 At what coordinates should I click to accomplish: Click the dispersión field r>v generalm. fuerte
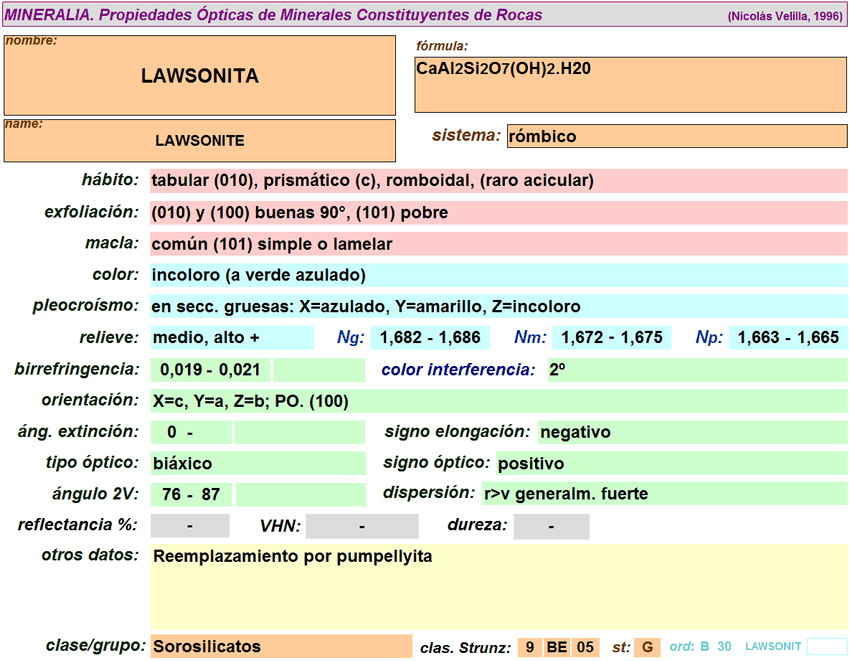click(x=663, y=494)
